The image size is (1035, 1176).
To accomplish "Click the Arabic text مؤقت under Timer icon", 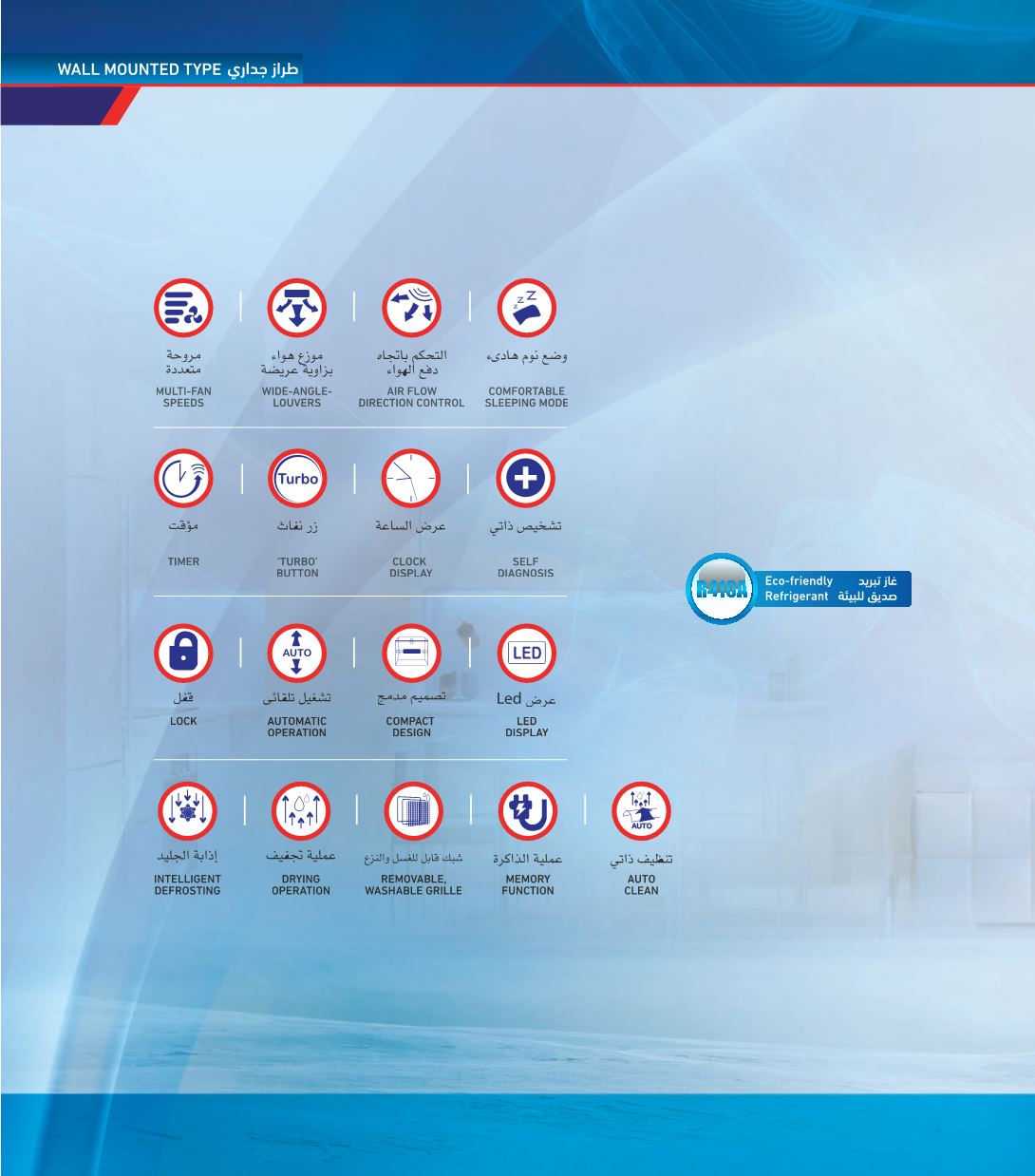I will (183, 525).
